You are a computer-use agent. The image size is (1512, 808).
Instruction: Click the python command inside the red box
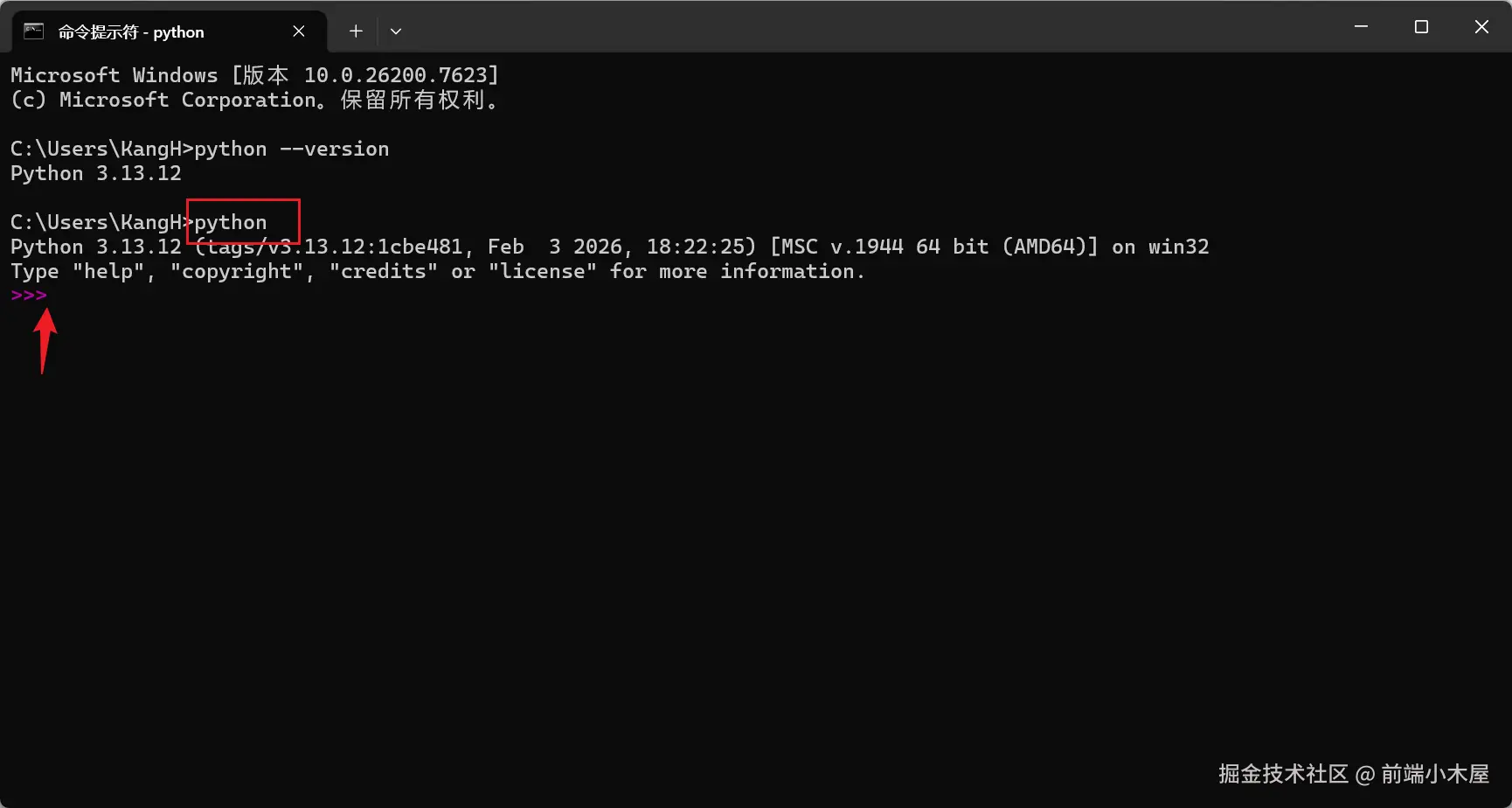click(231, 223)
